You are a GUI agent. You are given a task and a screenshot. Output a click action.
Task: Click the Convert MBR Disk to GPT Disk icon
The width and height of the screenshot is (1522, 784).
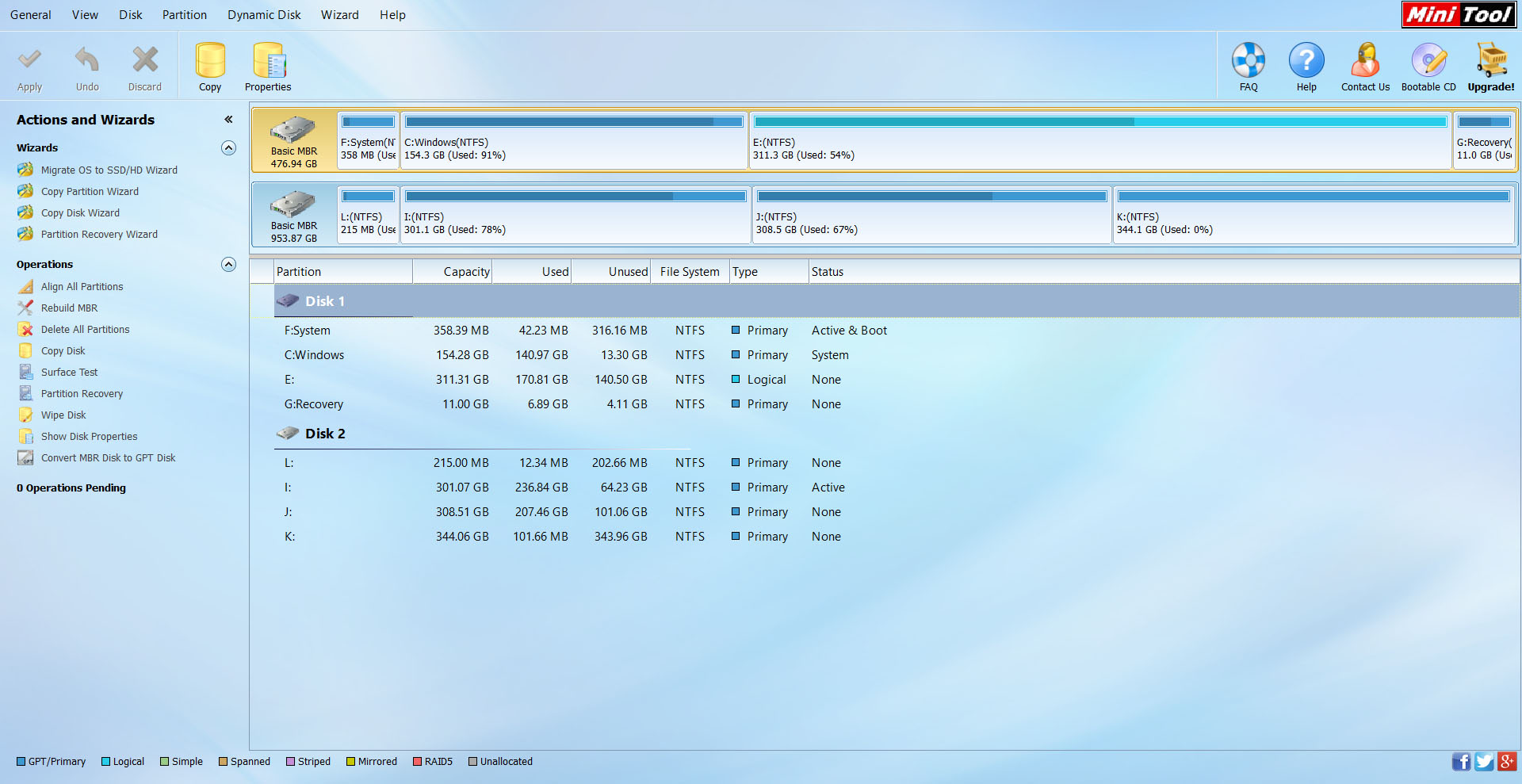(x=25, y=457)
